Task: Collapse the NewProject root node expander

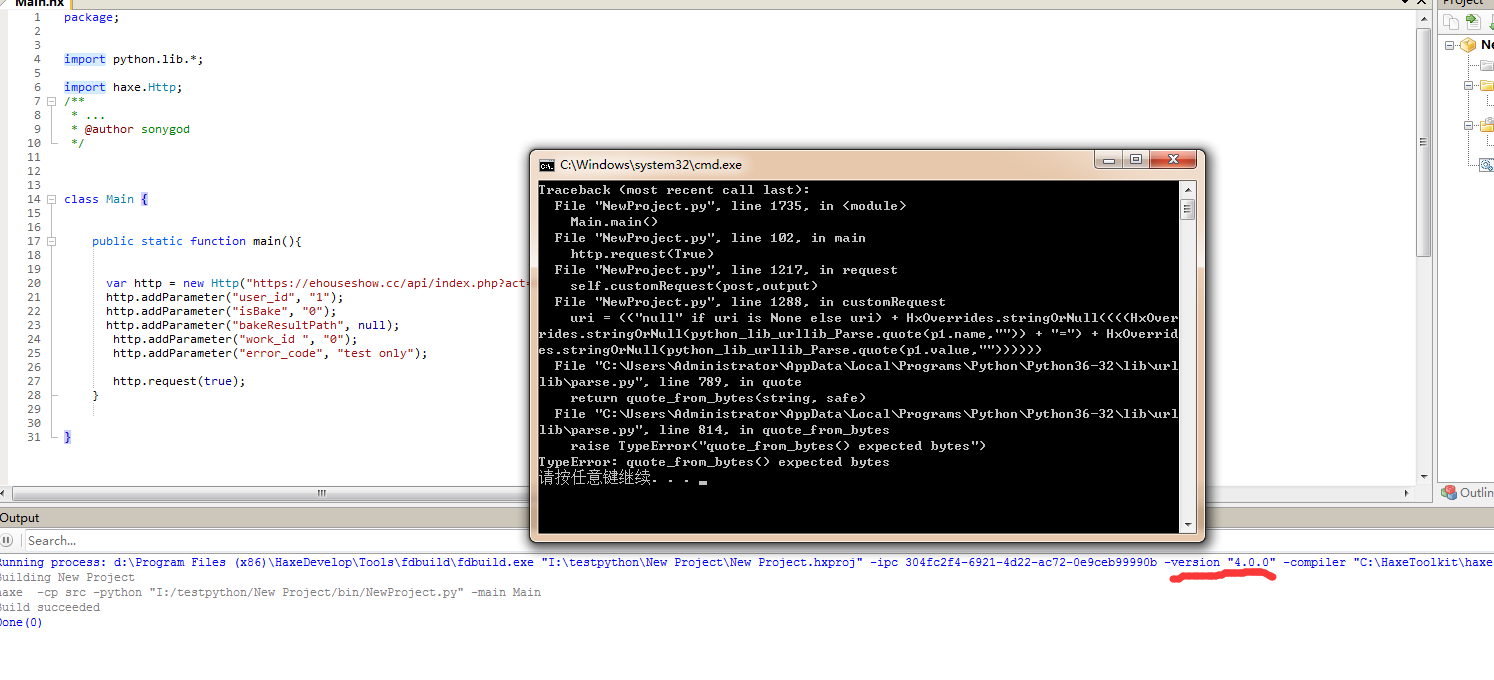Action: tap(1450, 45)
